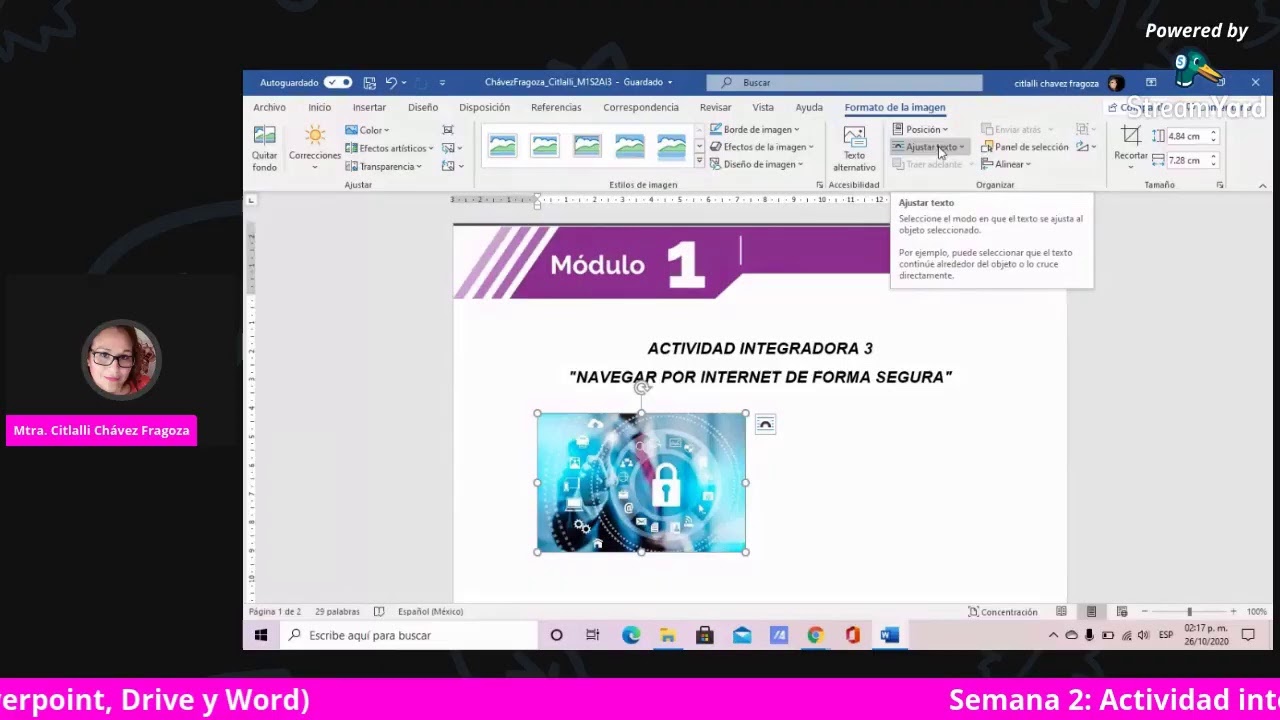Click the Word icon in the taskbar

(x=889, y=635)
